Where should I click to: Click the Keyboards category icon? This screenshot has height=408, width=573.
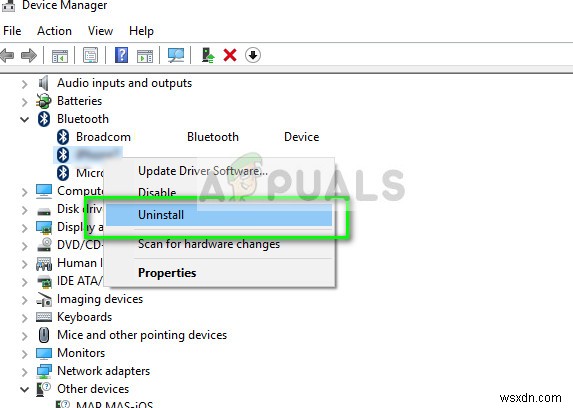coord(44,317)
